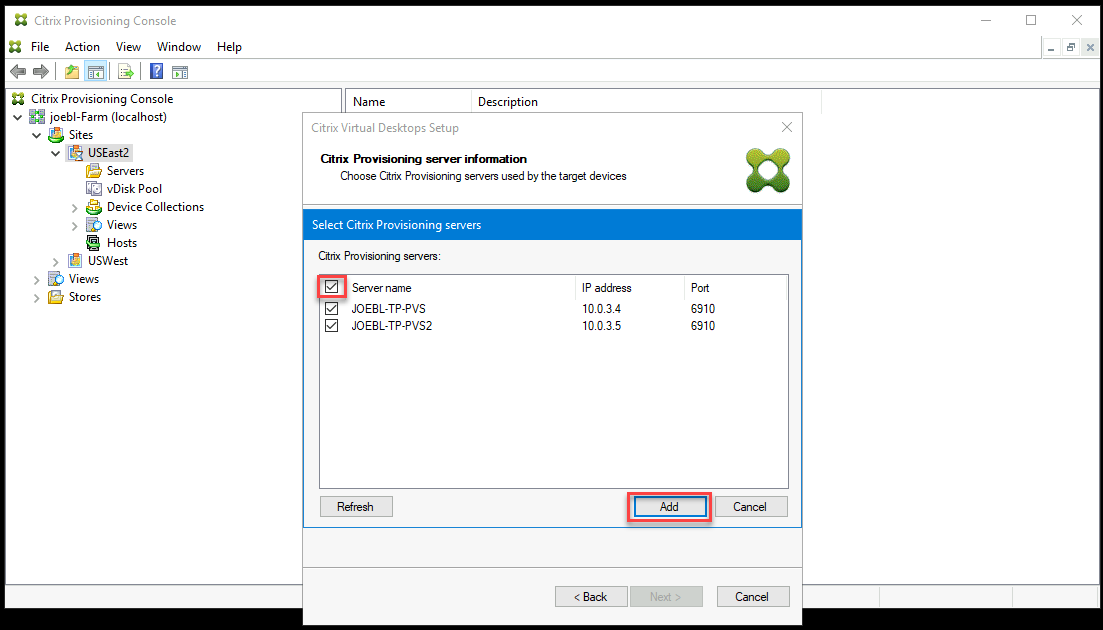
Task: Click the Export List toolbar icon
Action: click(x=125, y=71)
